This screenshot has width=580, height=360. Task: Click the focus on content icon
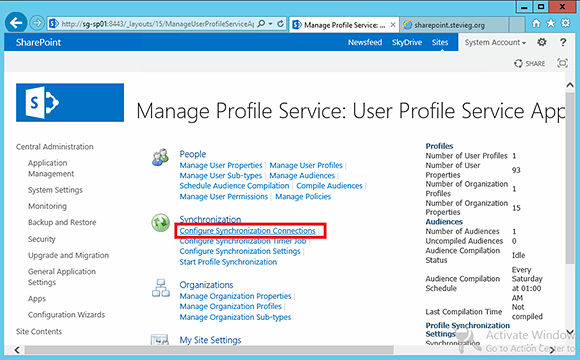point(562,63)
